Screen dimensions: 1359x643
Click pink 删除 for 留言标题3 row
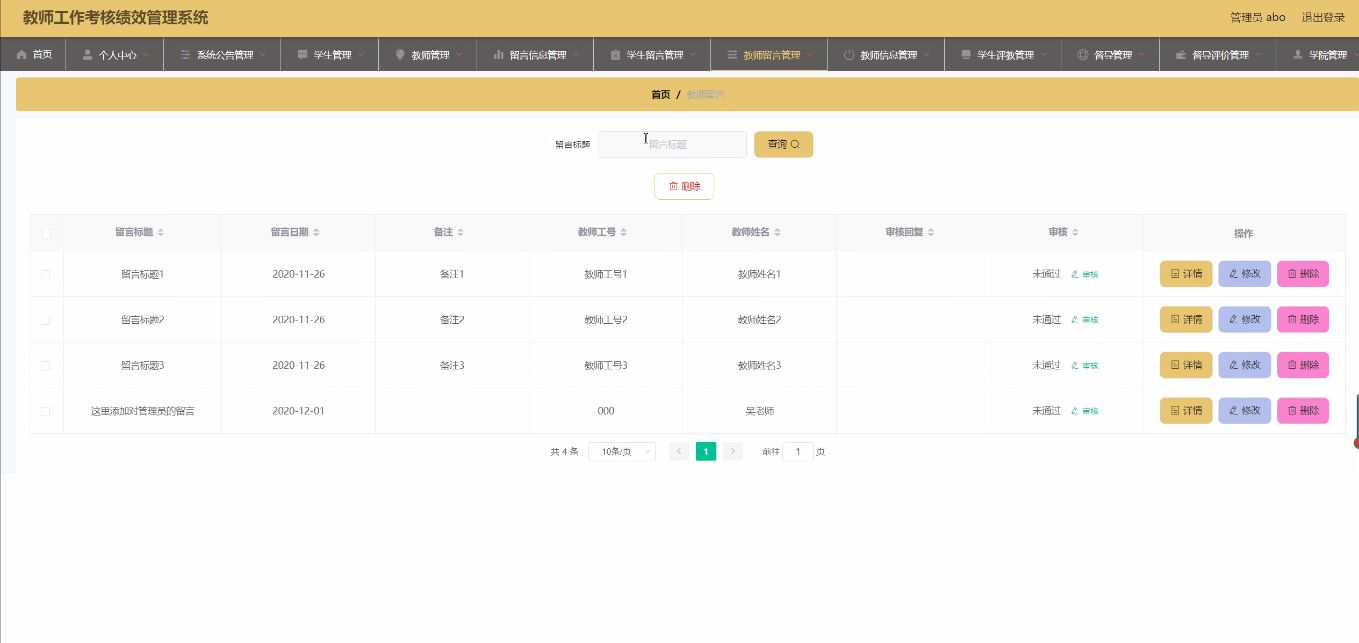[x=1303, y=366]
